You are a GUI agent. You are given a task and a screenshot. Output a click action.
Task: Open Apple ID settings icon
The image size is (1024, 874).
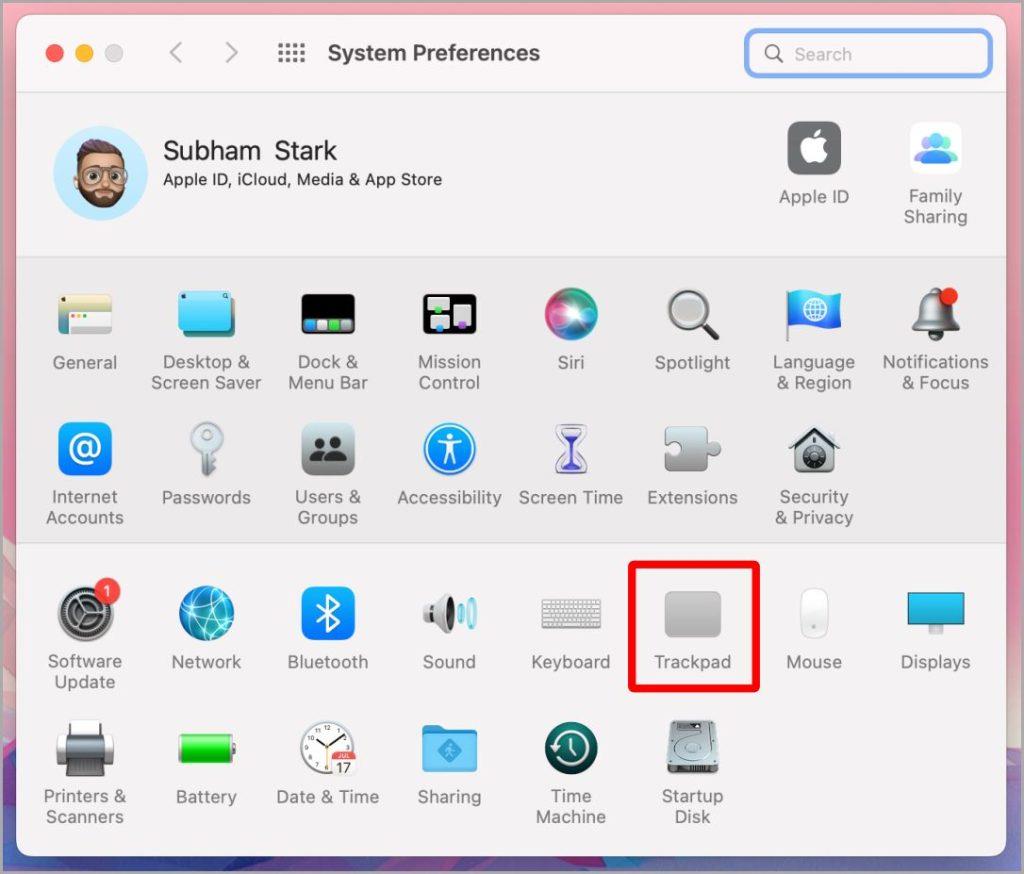(x=814, y=148)
